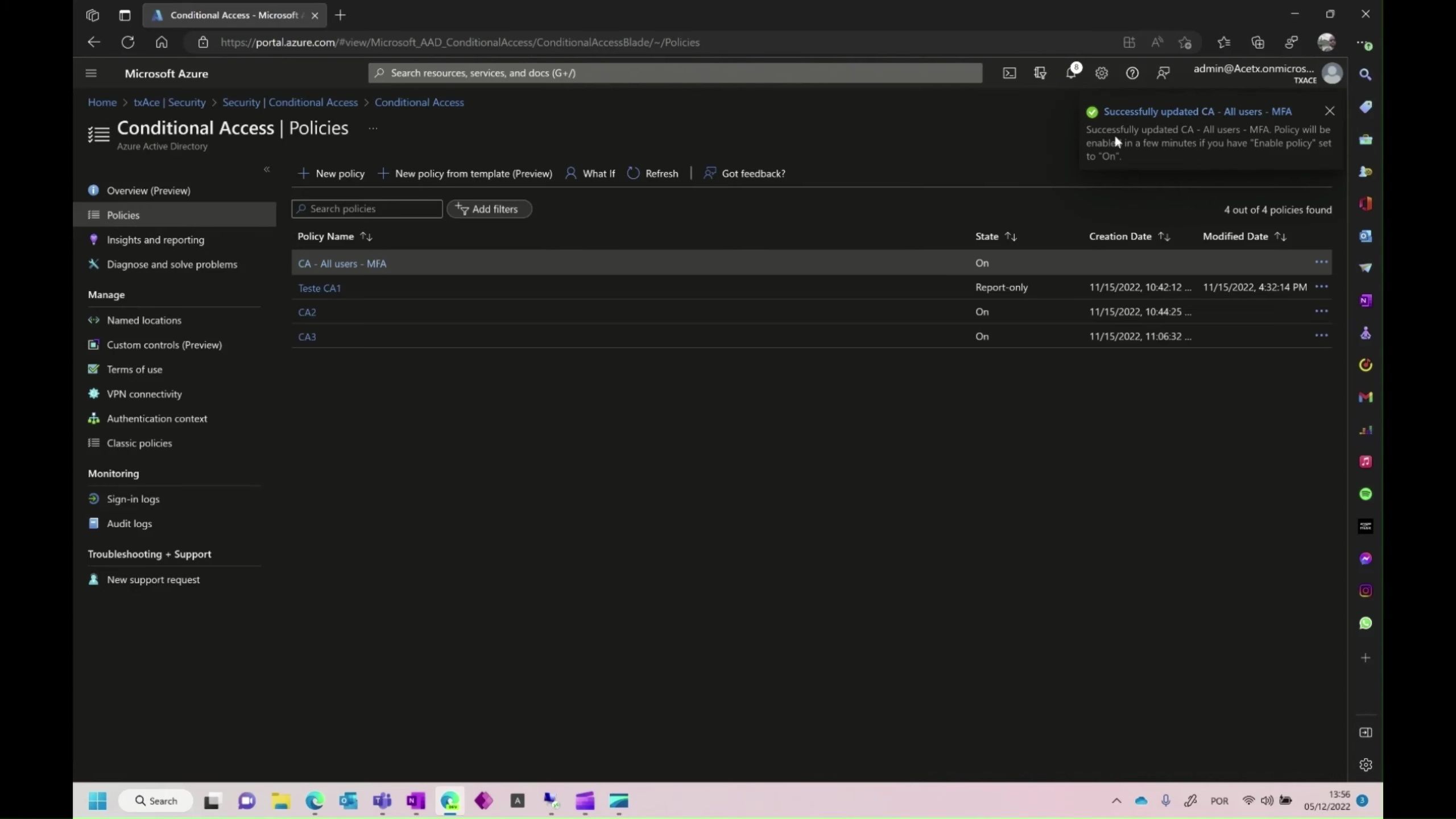Sort by Modified Date column
The height and width of the screenshot is (819, 1456).
coord(1245,236)
